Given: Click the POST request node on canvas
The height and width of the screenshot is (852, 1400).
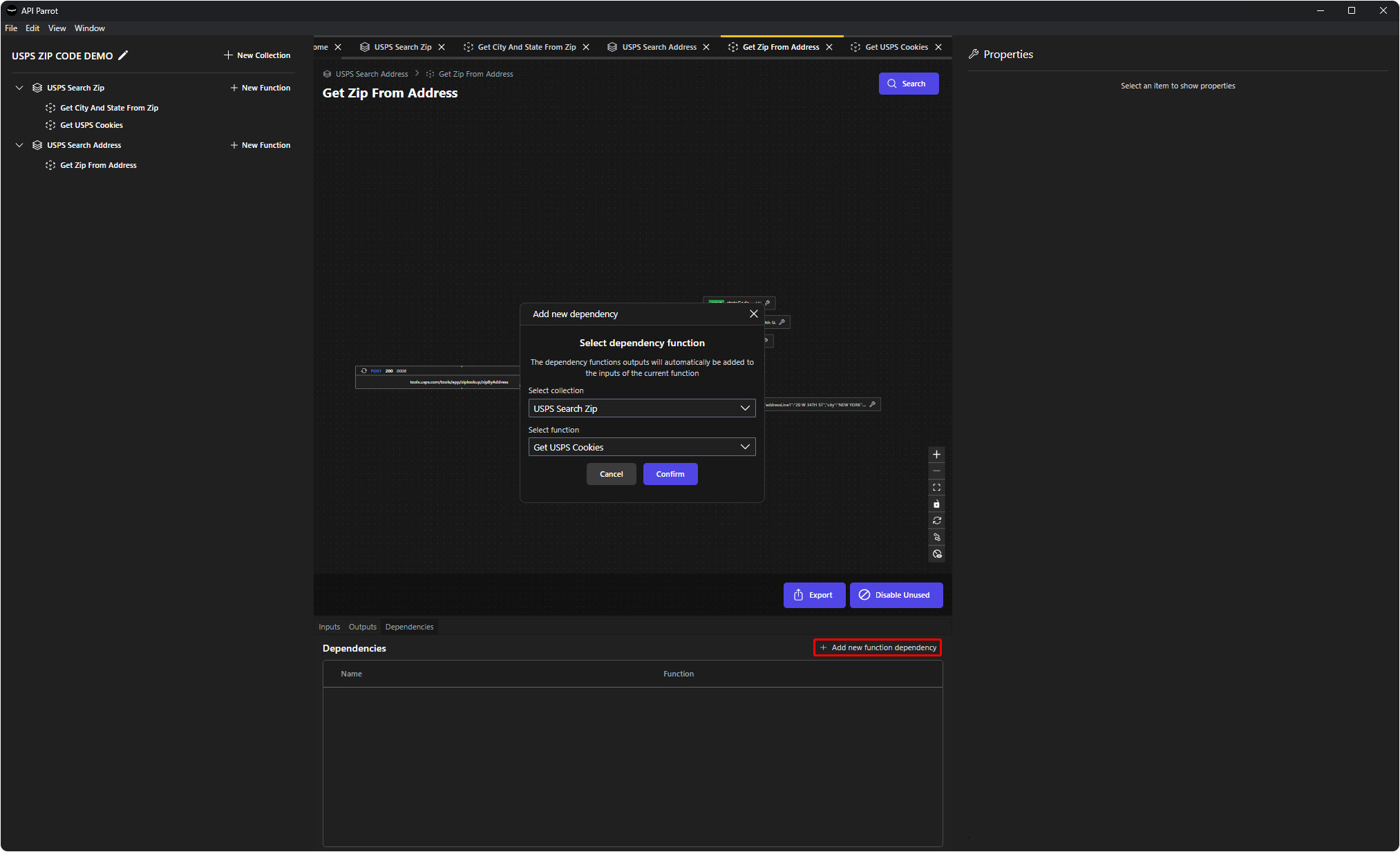Looking at the screenshot, I should click(x=437, y=377).
